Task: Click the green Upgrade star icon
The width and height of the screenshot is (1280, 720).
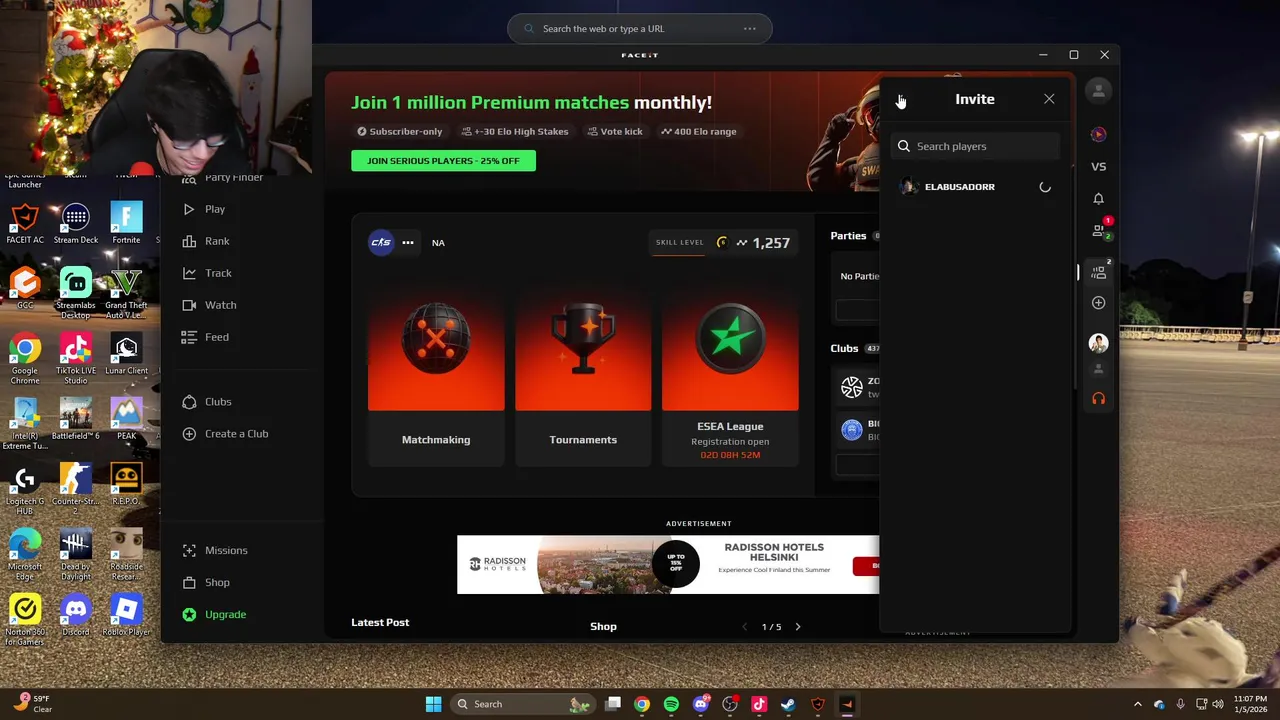Action: coord(189,614)
